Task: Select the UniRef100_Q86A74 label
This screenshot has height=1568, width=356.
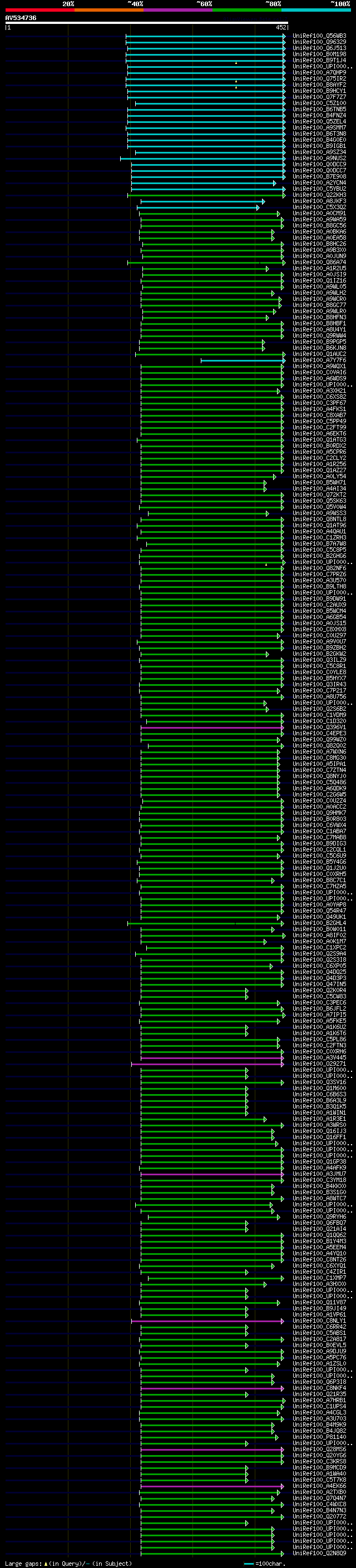Action: [x=319, y=263]
